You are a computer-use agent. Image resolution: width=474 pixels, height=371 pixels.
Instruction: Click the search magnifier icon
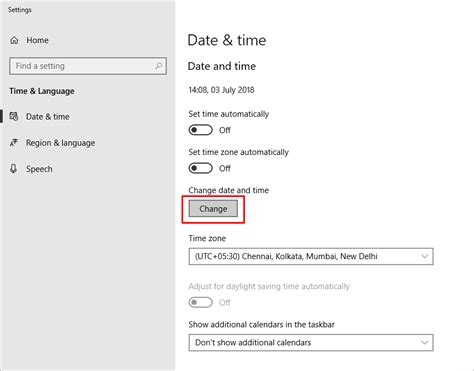[x=159, y=66]
